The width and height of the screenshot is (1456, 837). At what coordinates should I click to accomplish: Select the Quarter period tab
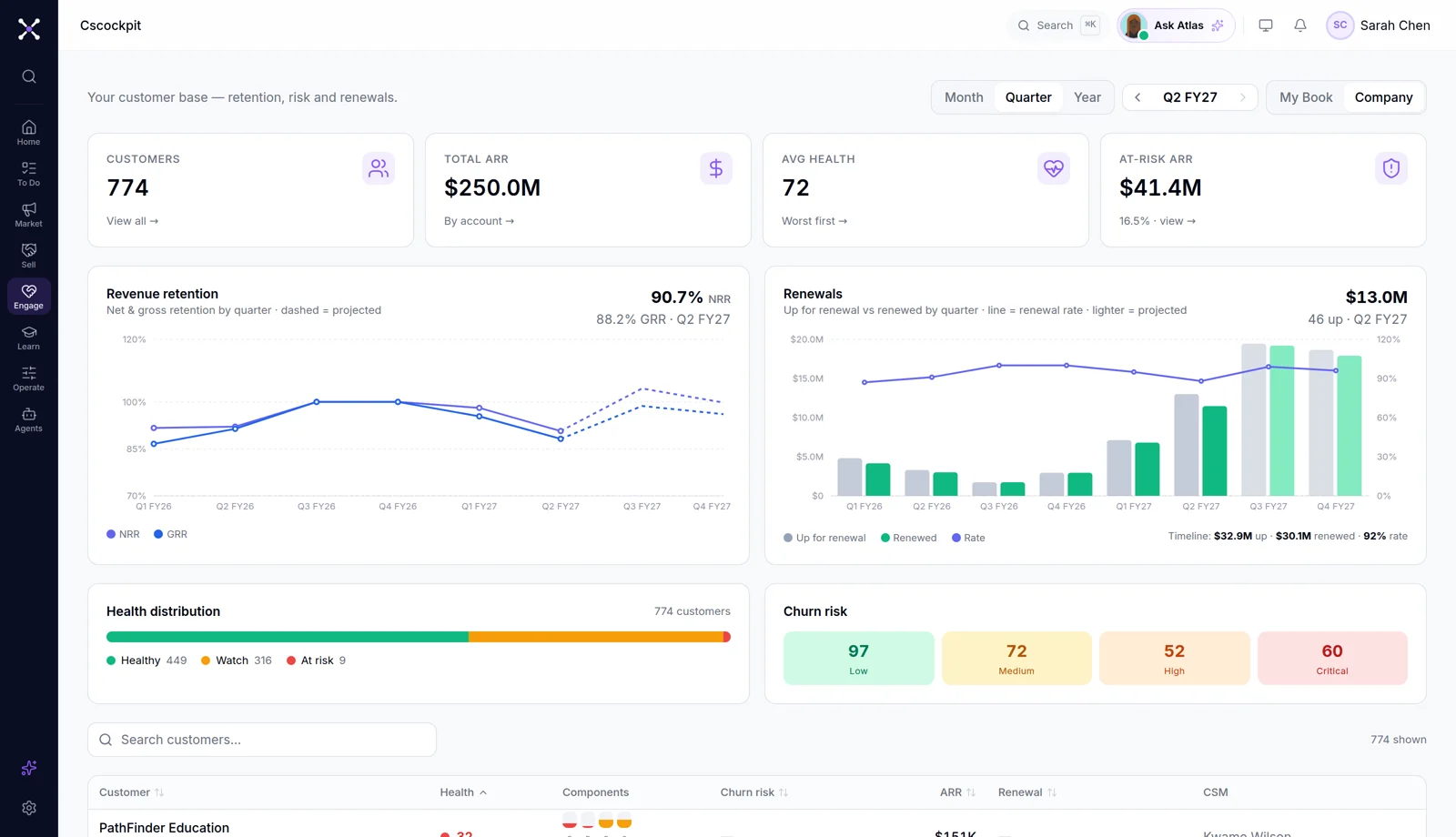[x=1028, y=97]
